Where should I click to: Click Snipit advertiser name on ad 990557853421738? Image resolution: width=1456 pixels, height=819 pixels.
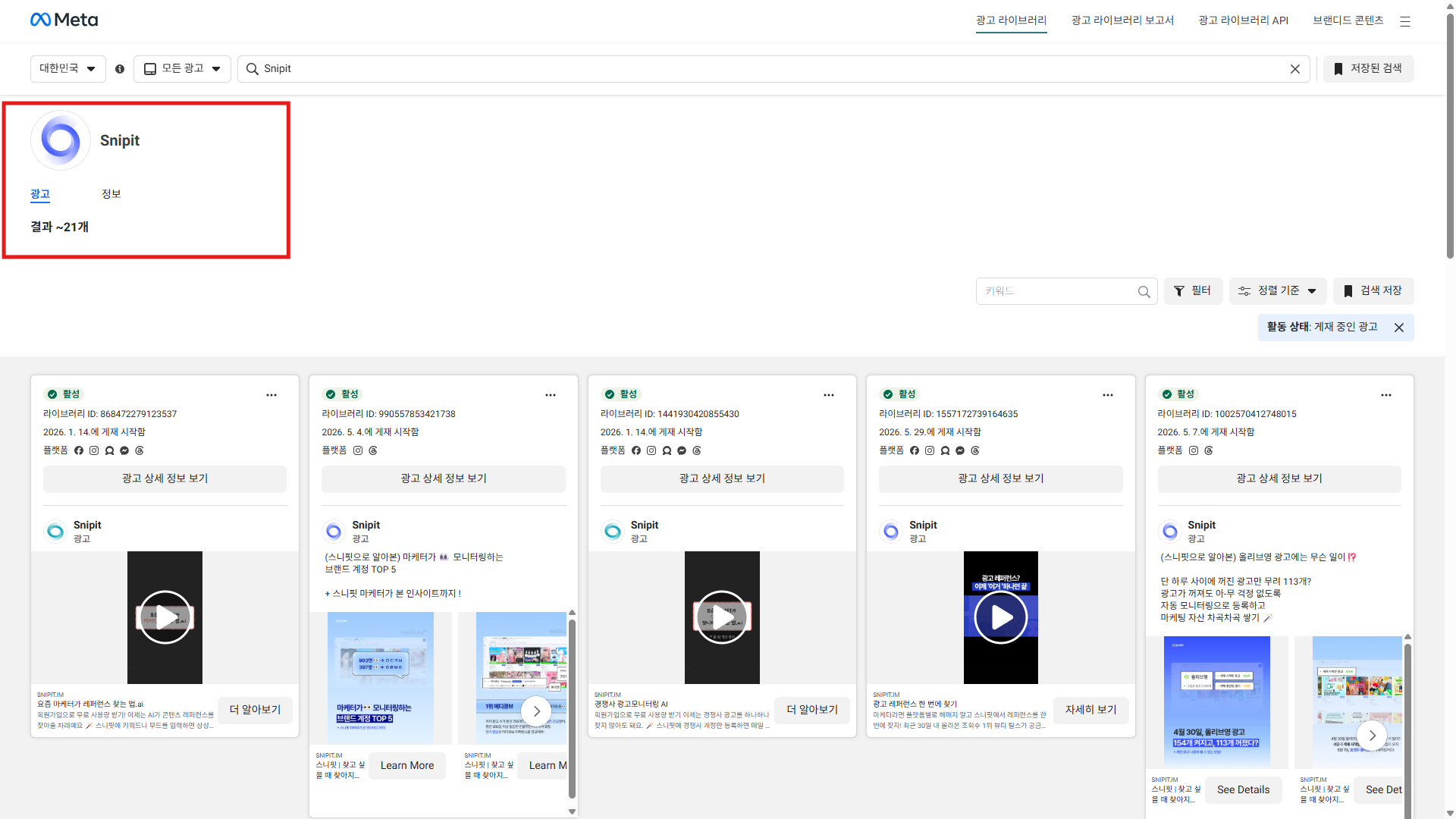[366, 525]
